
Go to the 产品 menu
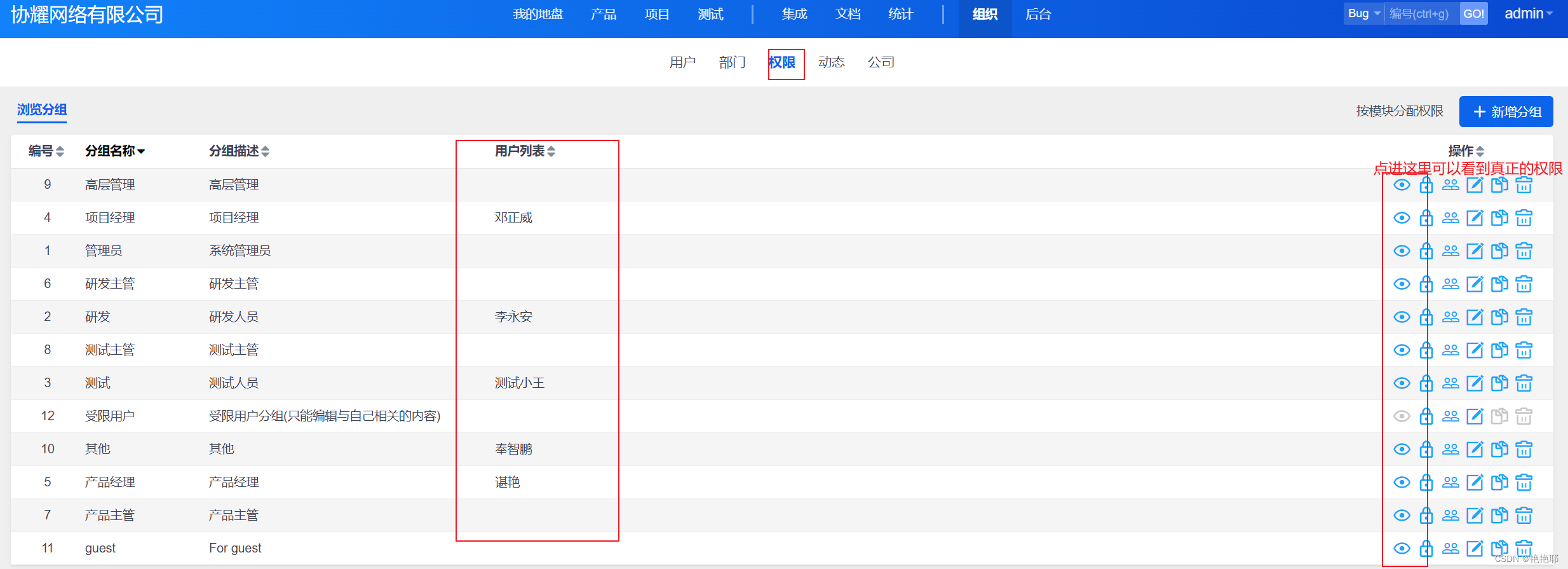(x=604, y=14)
